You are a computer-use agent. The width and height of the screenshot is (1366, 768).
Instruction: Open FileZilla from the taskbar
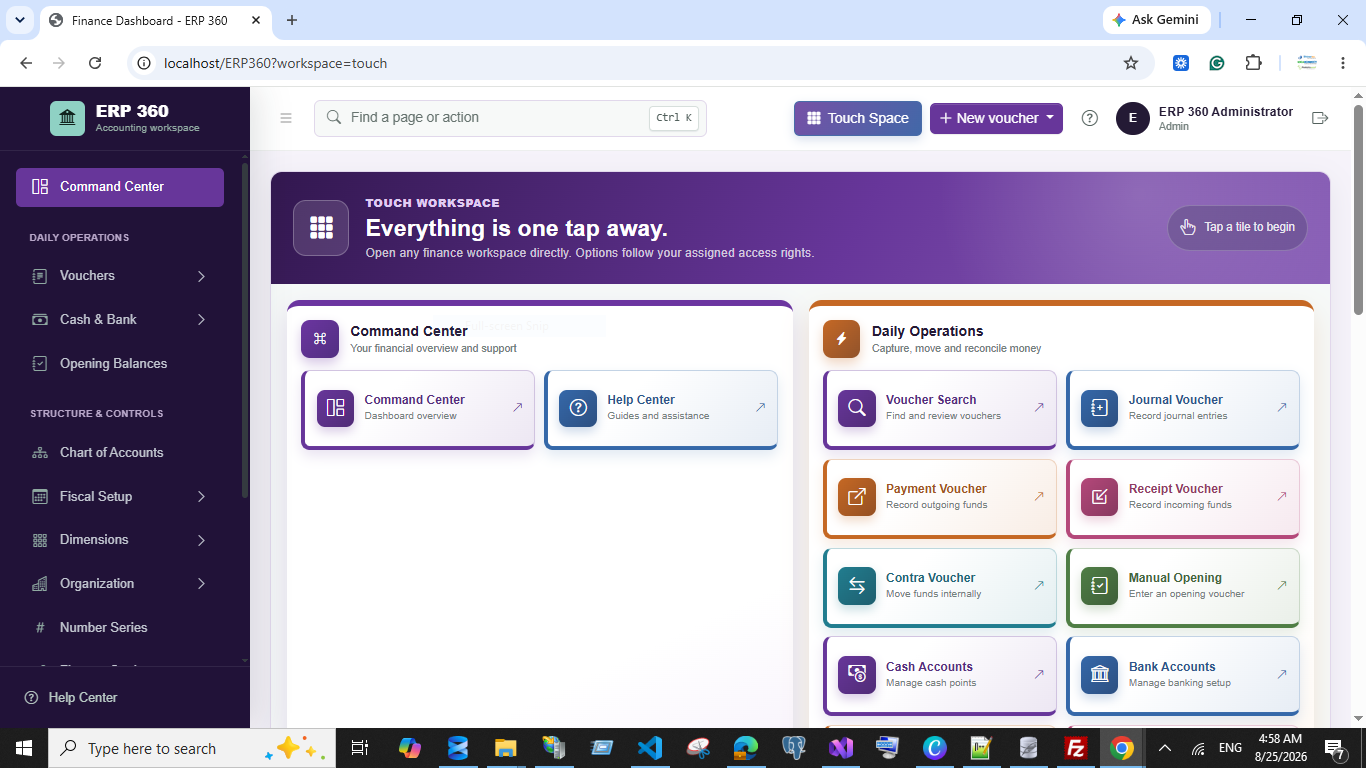(x=1076, y=748)
